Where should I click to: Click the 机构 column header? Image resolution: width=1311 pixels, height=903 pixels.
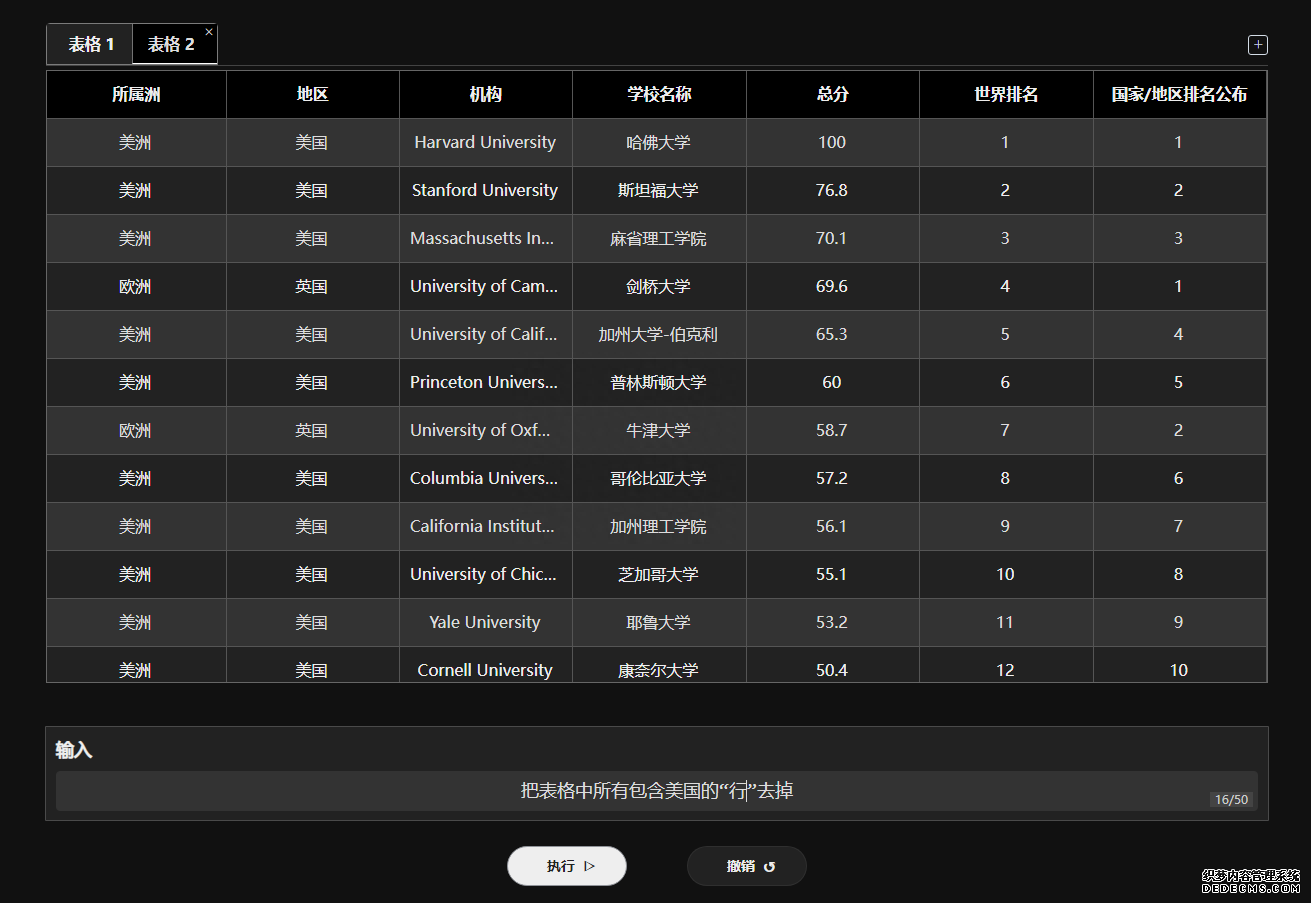point(486,95)
